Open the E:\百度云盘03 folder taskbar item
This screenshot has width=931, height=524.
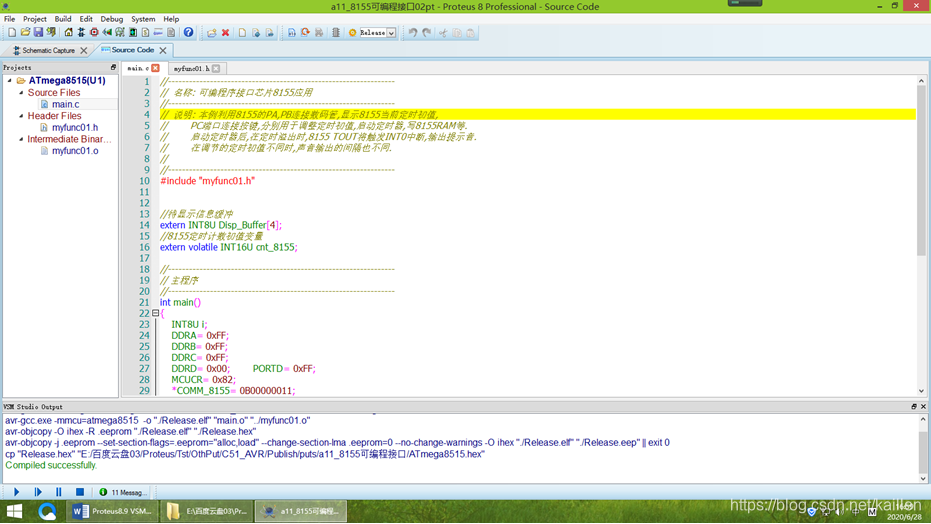click(x=207, y=511)
